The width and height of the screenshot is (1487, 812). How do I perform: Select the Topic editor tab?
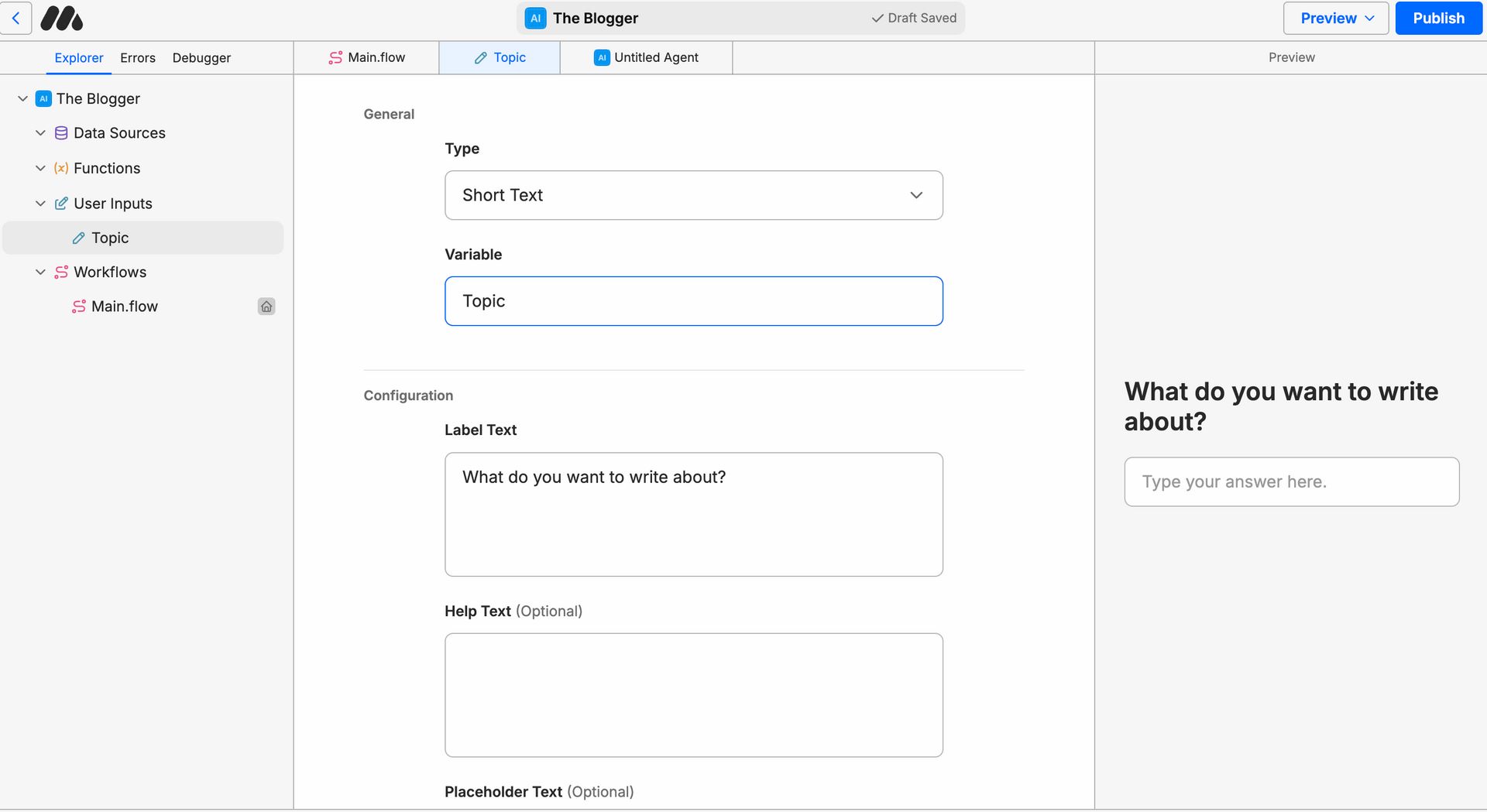point(500,58)
